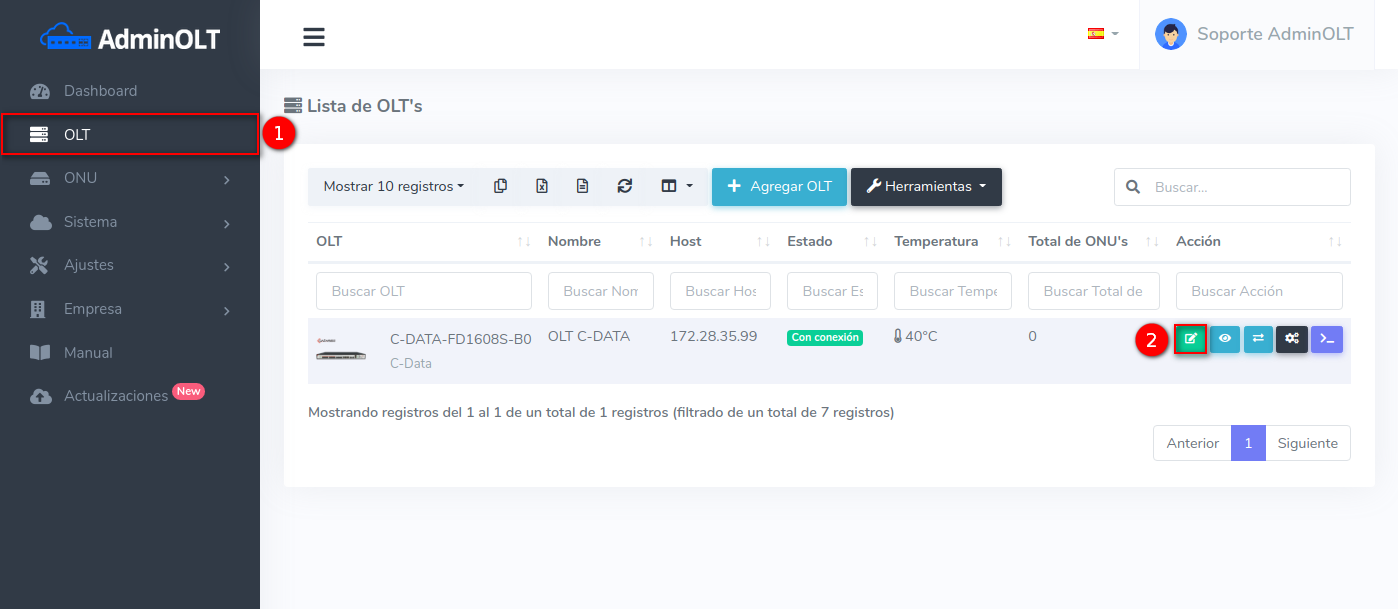Toggle the hamburger sidebar menu icon
This screenshot has height=609, width=1398.
314,37
